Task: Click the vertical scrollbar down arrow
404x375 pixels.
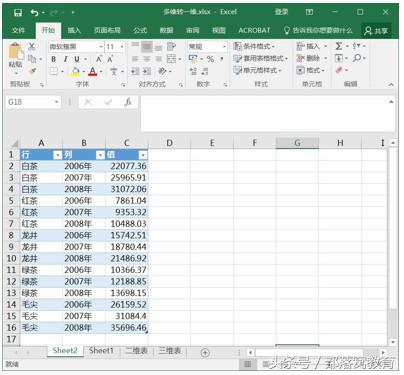Action: (x=393, y=342)
